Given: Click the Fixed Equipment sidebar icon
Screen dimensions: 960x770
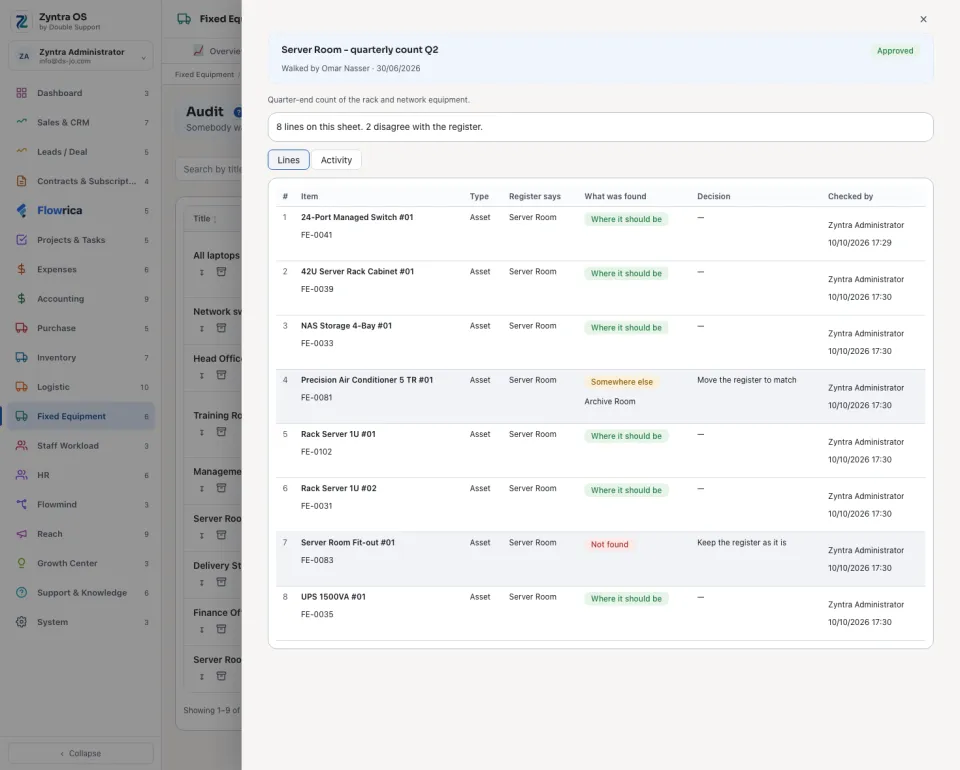Looking at the screenshot, I should point(21,416).
